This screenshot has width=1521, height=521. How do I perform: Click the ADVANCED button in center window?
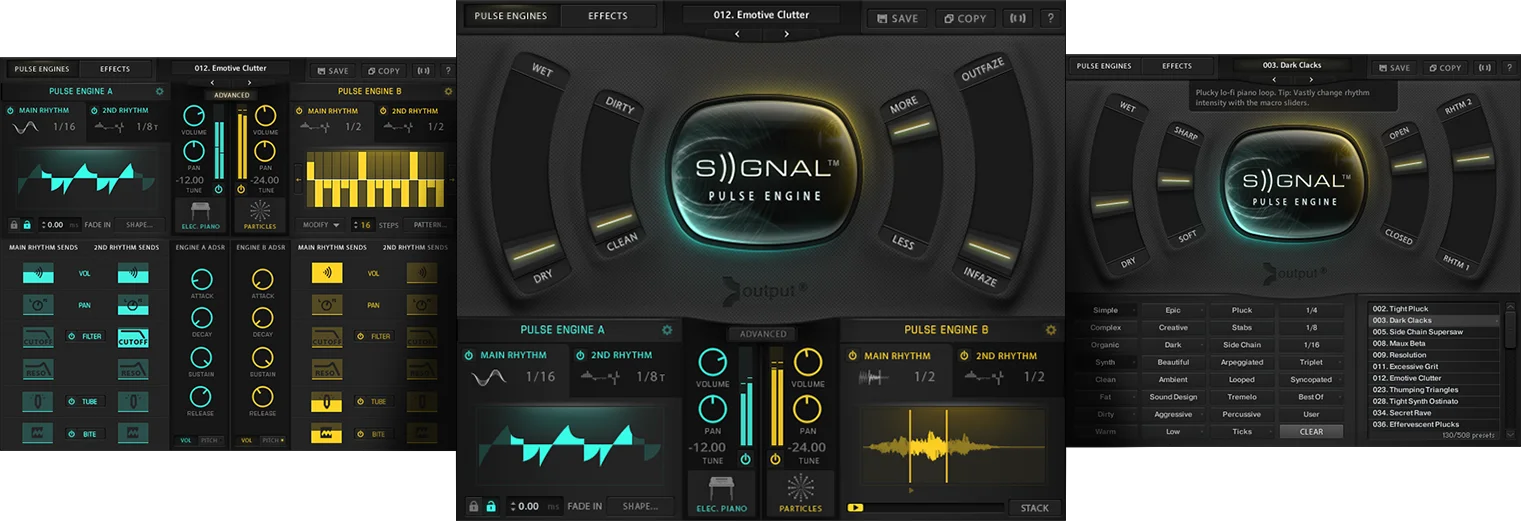coord(762,334)
